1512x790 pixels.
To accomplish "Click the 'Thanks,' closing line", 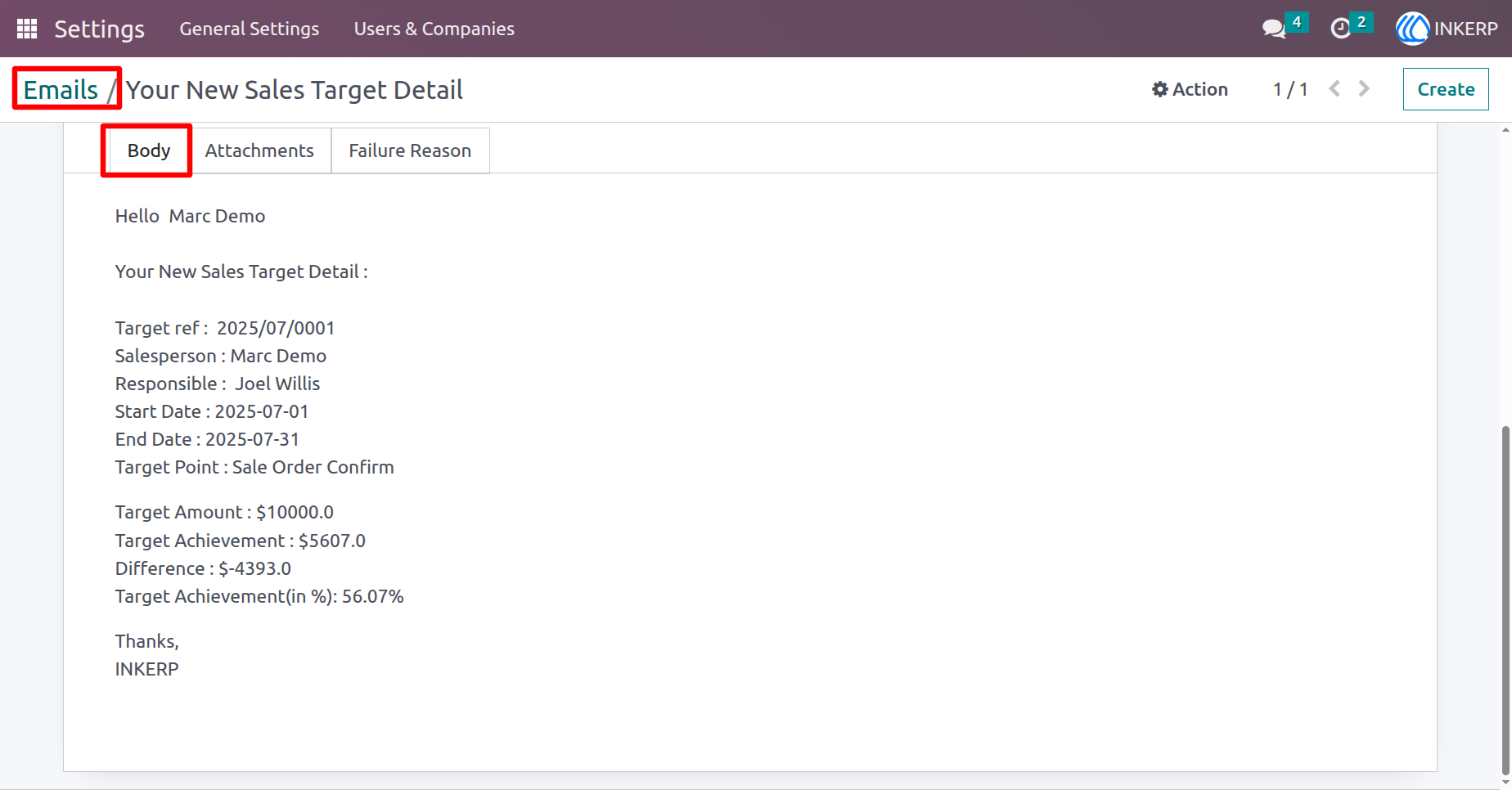I will coord(147,641).
